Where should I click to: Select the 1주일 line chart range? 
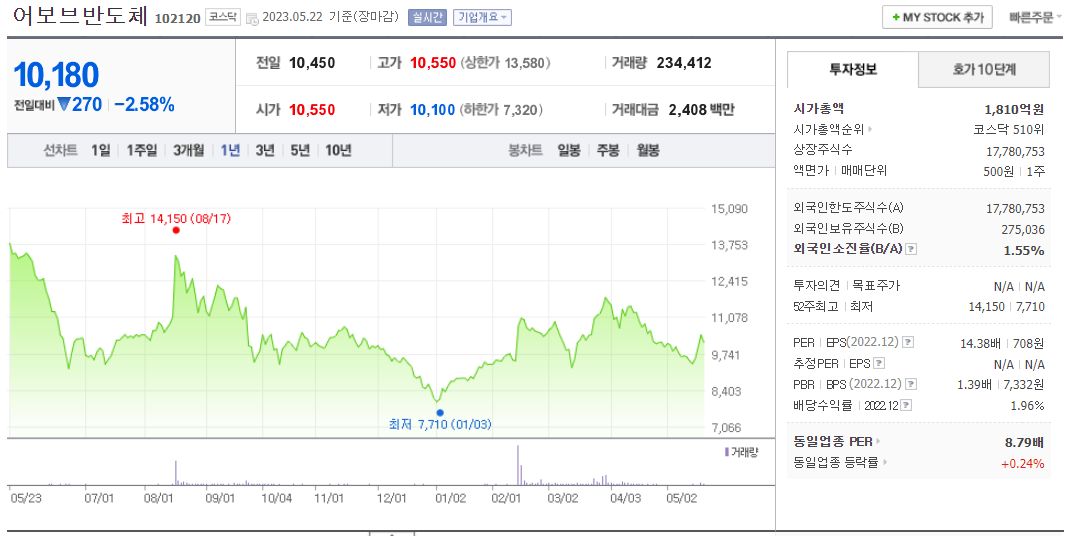point(142,150)
